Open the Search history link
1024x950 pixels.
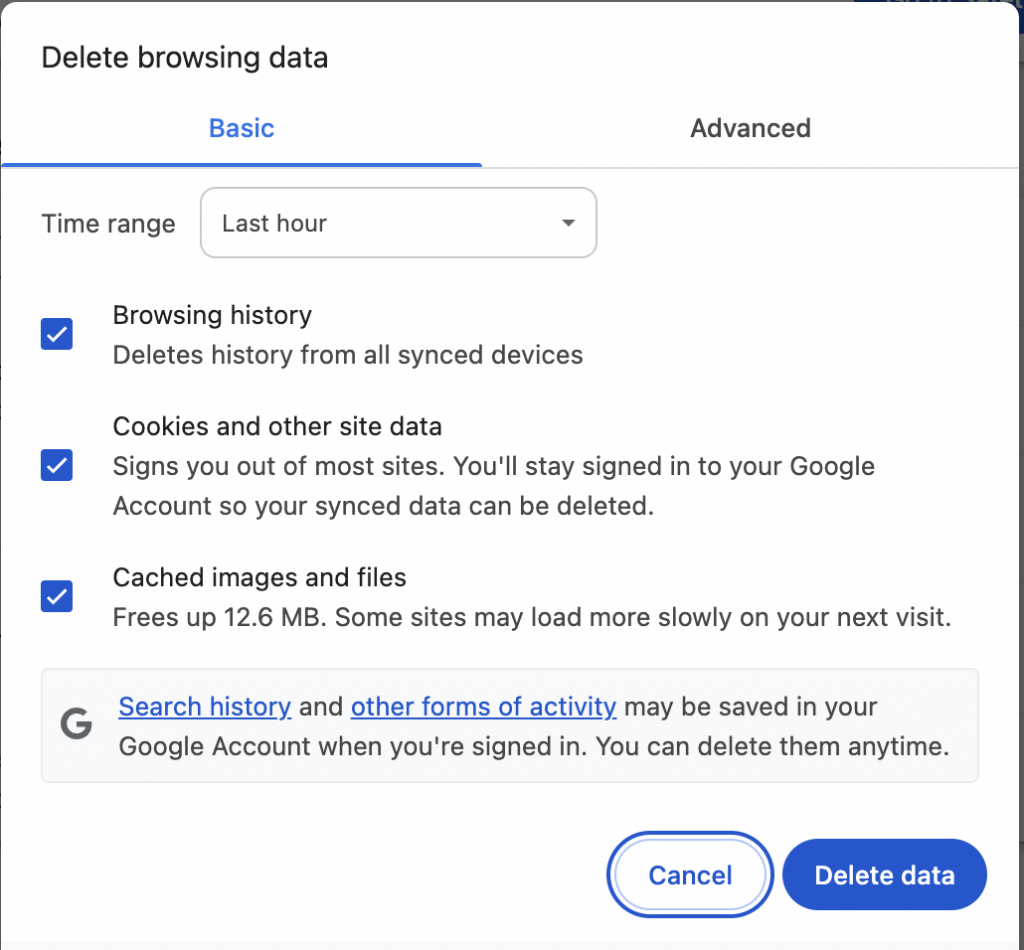point(204,707)
